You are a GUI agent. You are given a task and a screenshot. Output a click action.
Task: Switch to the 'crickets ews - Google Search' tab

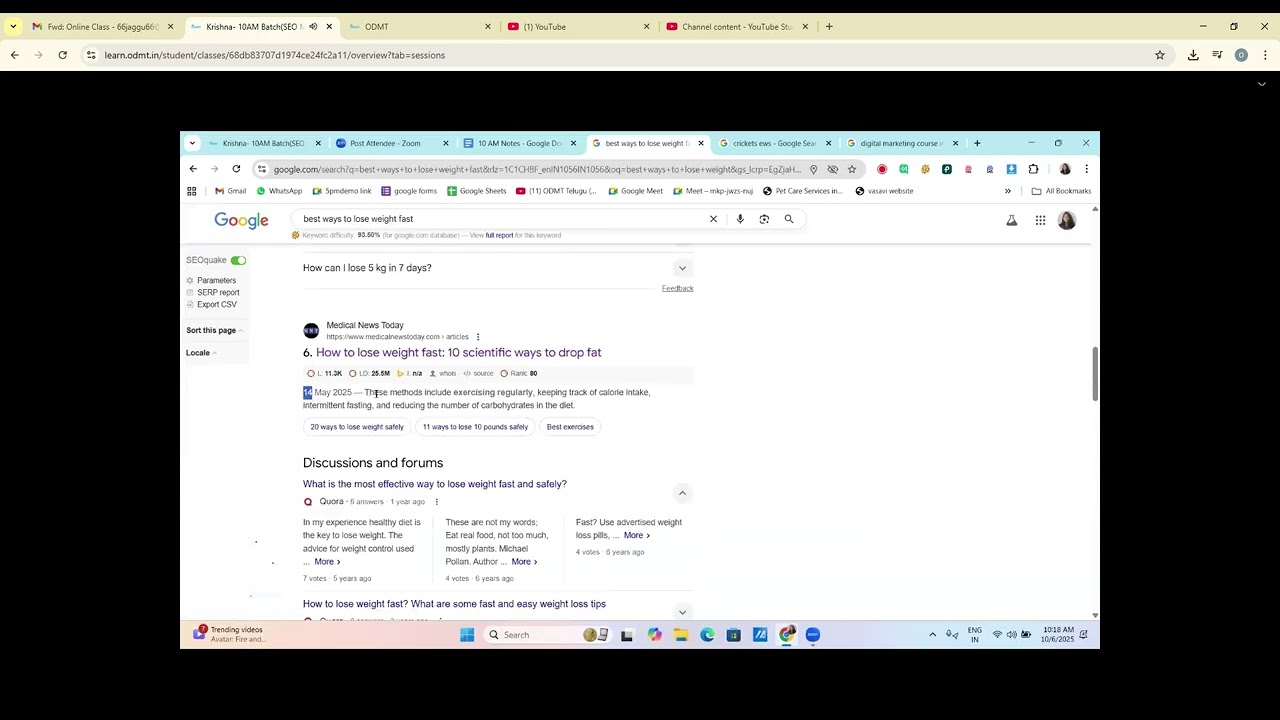(775, 143)
